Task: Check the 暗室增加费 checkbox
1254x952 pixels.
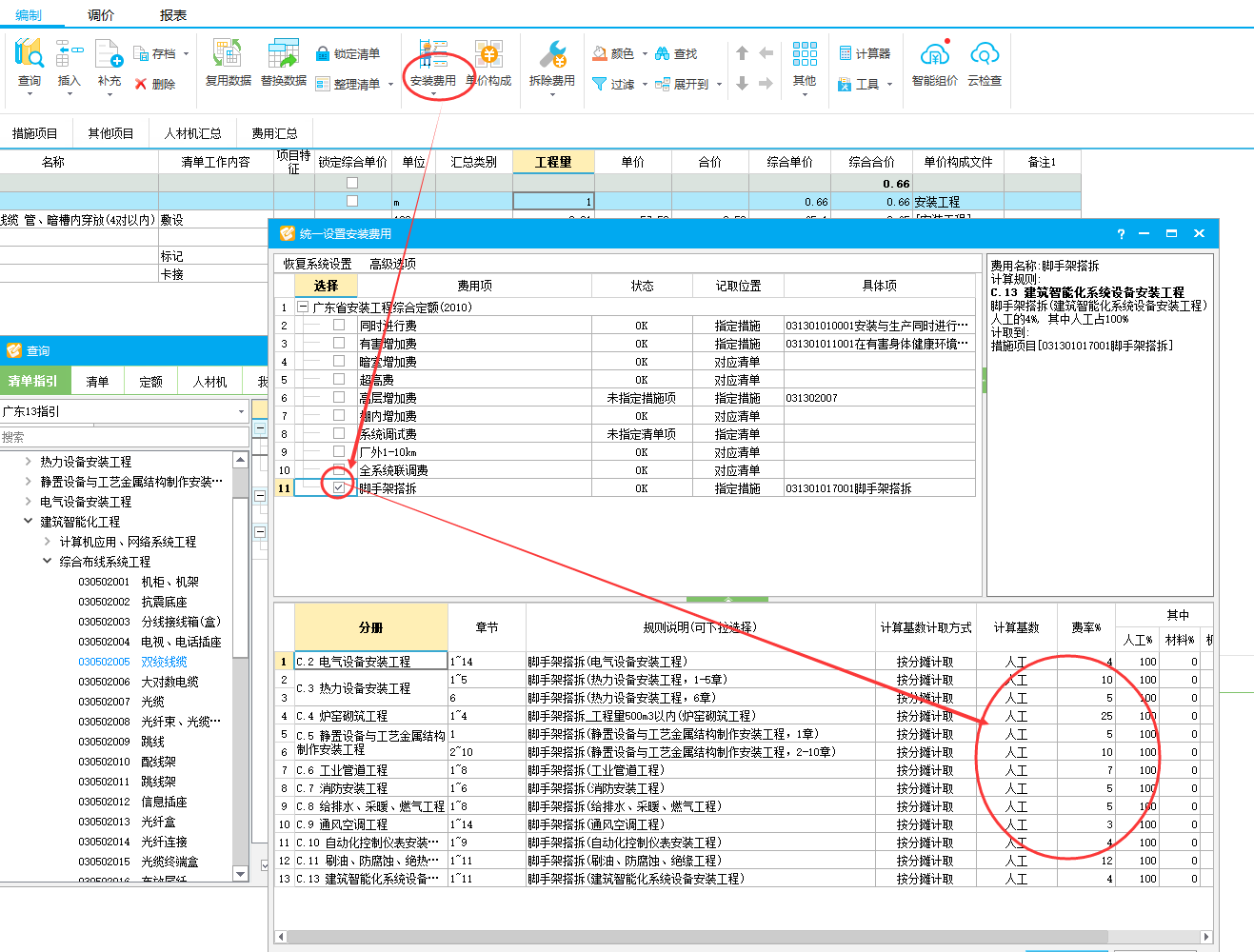Action: coord(338,361)
